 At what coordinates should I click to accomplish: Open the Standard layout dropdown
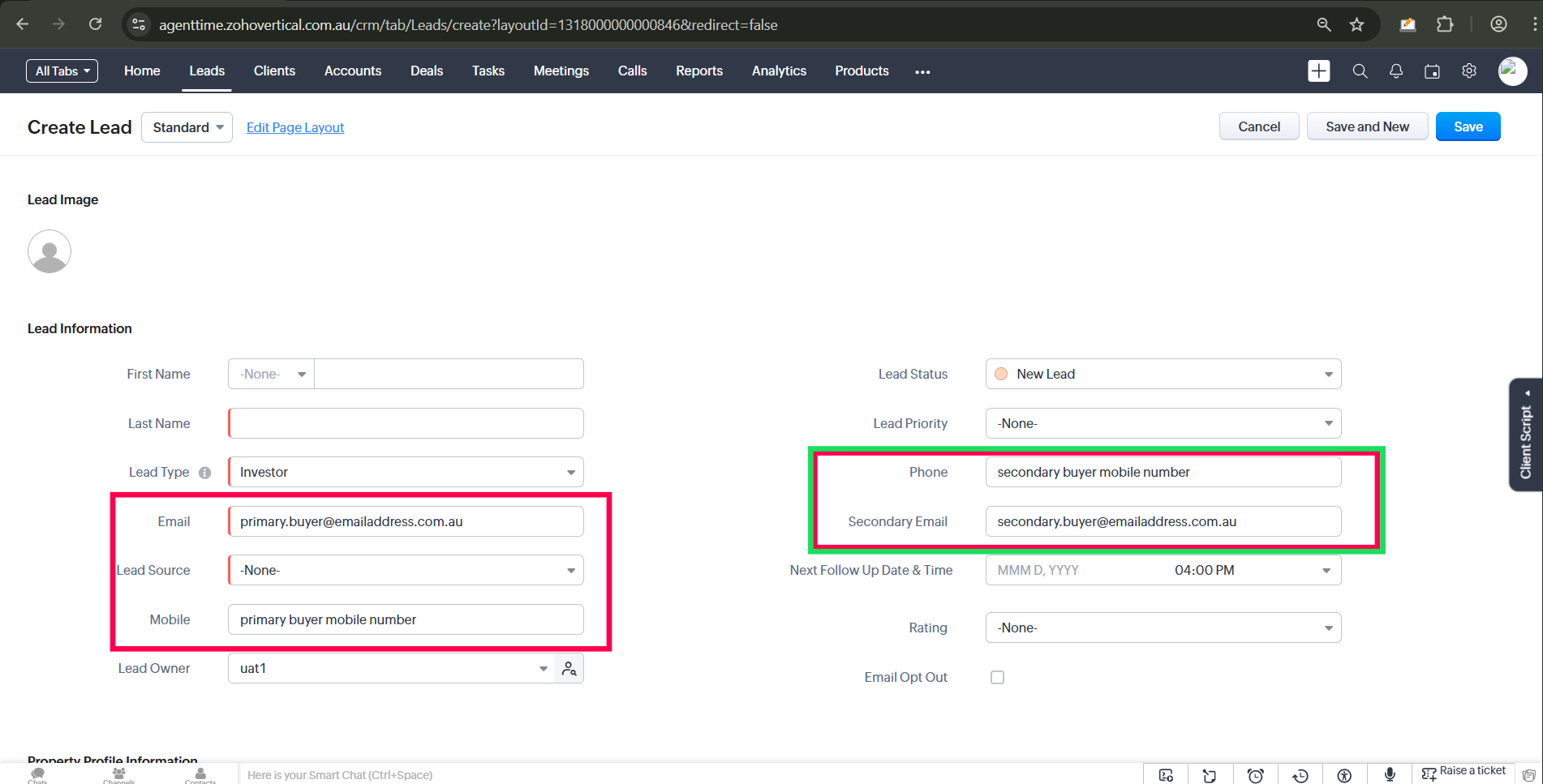coord(187,128)
